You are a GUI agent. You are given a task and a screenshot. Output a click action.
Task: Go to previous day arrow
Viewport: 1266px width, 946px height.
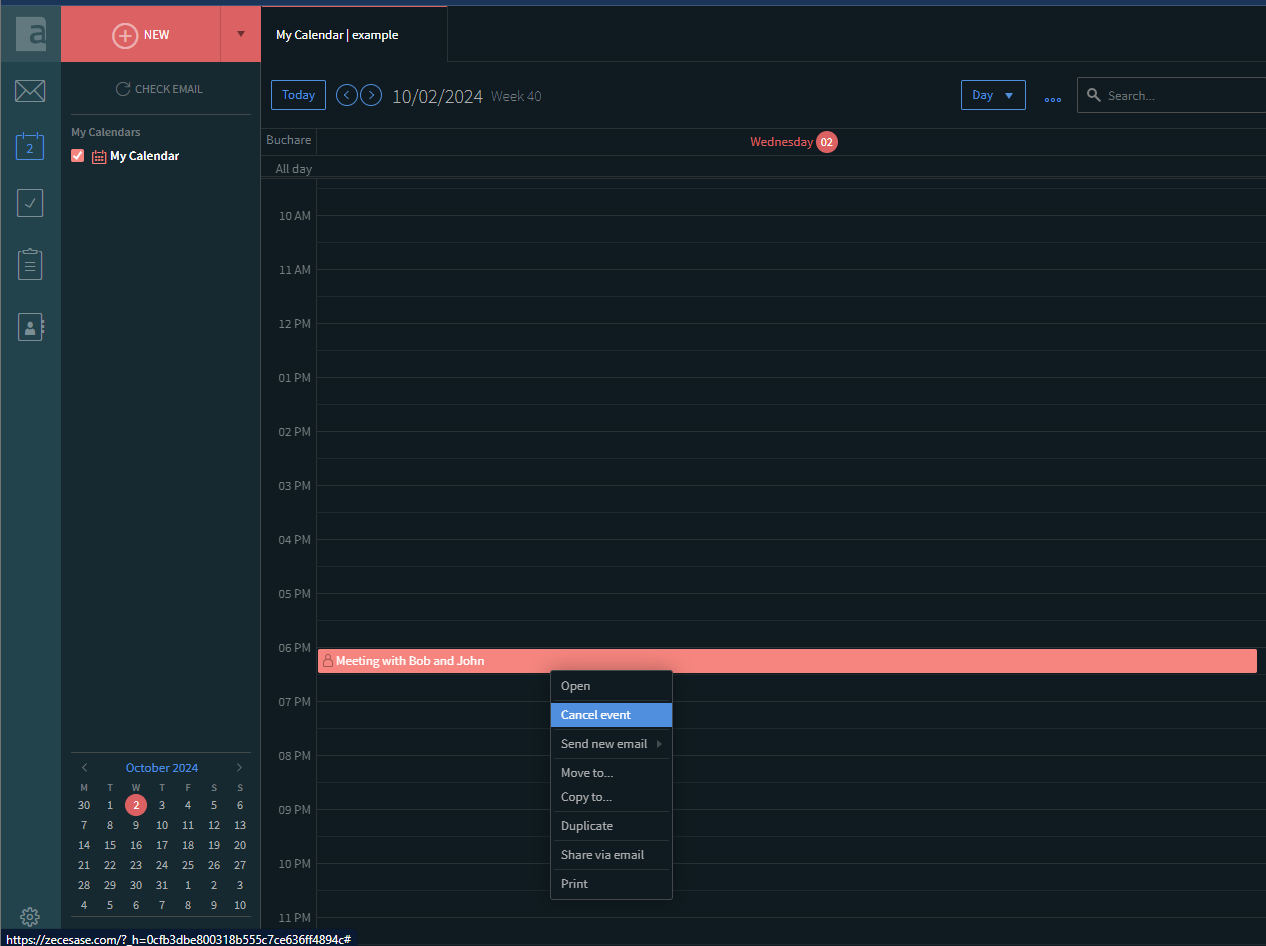pyautogui.click(x=347, y=95)
